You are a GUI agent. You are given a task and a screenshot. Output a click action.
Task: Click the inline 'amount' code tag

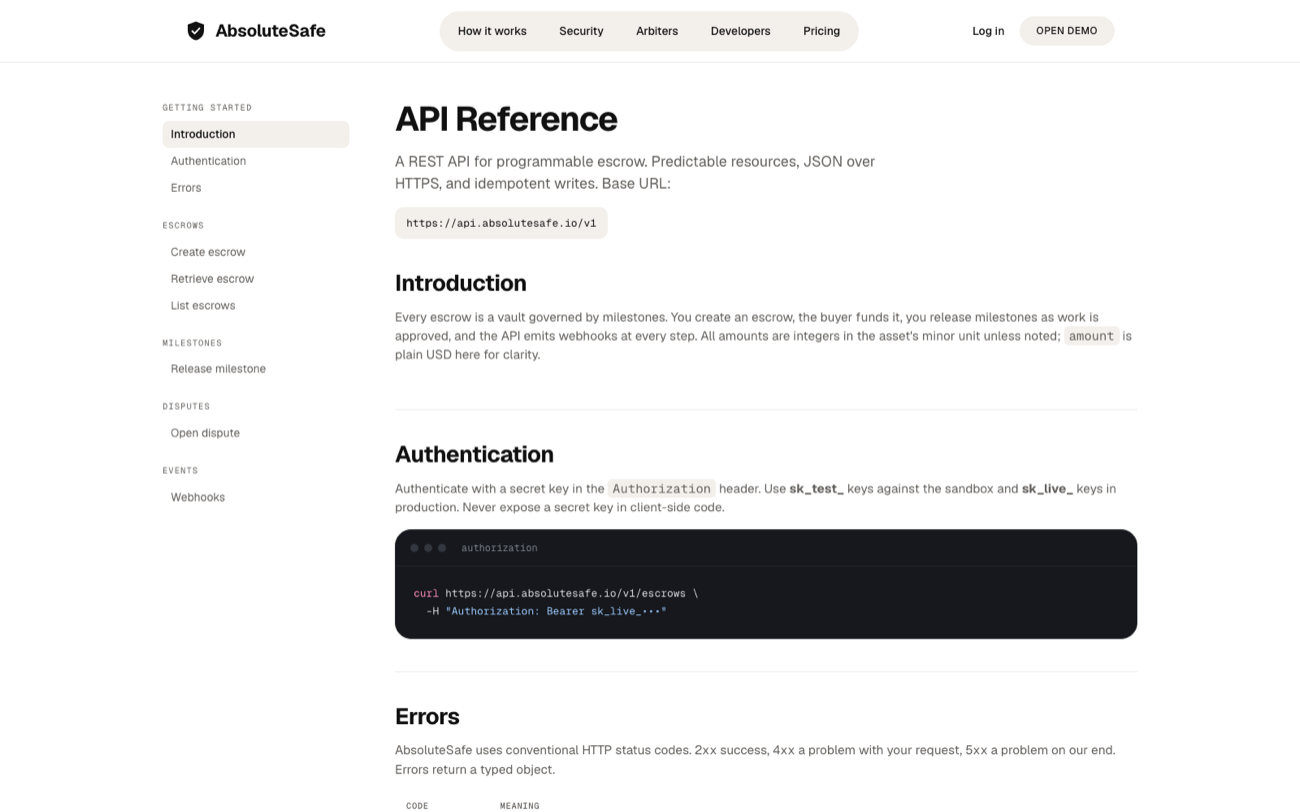[1091, 336]
